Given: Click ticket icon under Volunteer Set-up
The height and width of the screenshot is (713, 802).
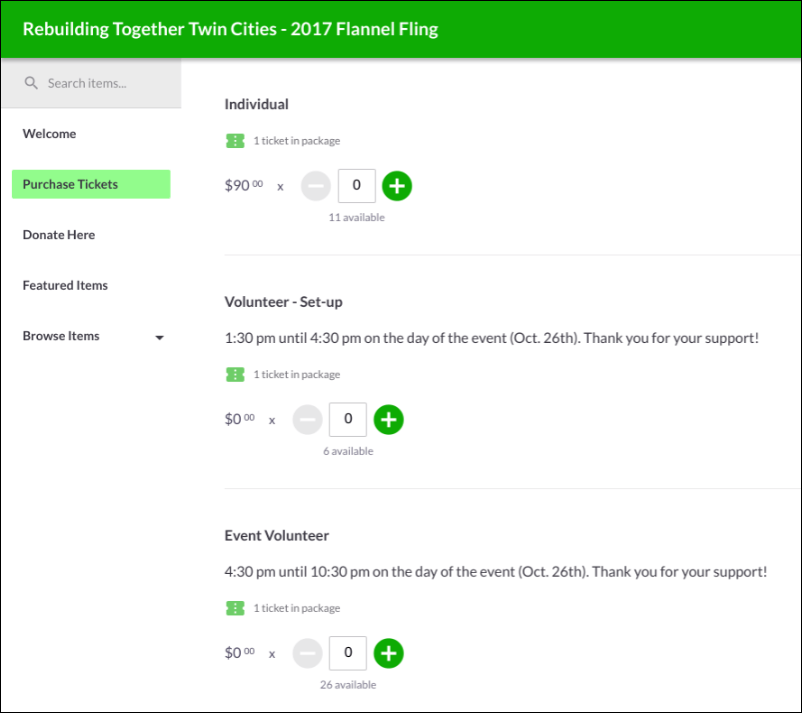Looking at the screenshot, I should click(x=235, y=374).
